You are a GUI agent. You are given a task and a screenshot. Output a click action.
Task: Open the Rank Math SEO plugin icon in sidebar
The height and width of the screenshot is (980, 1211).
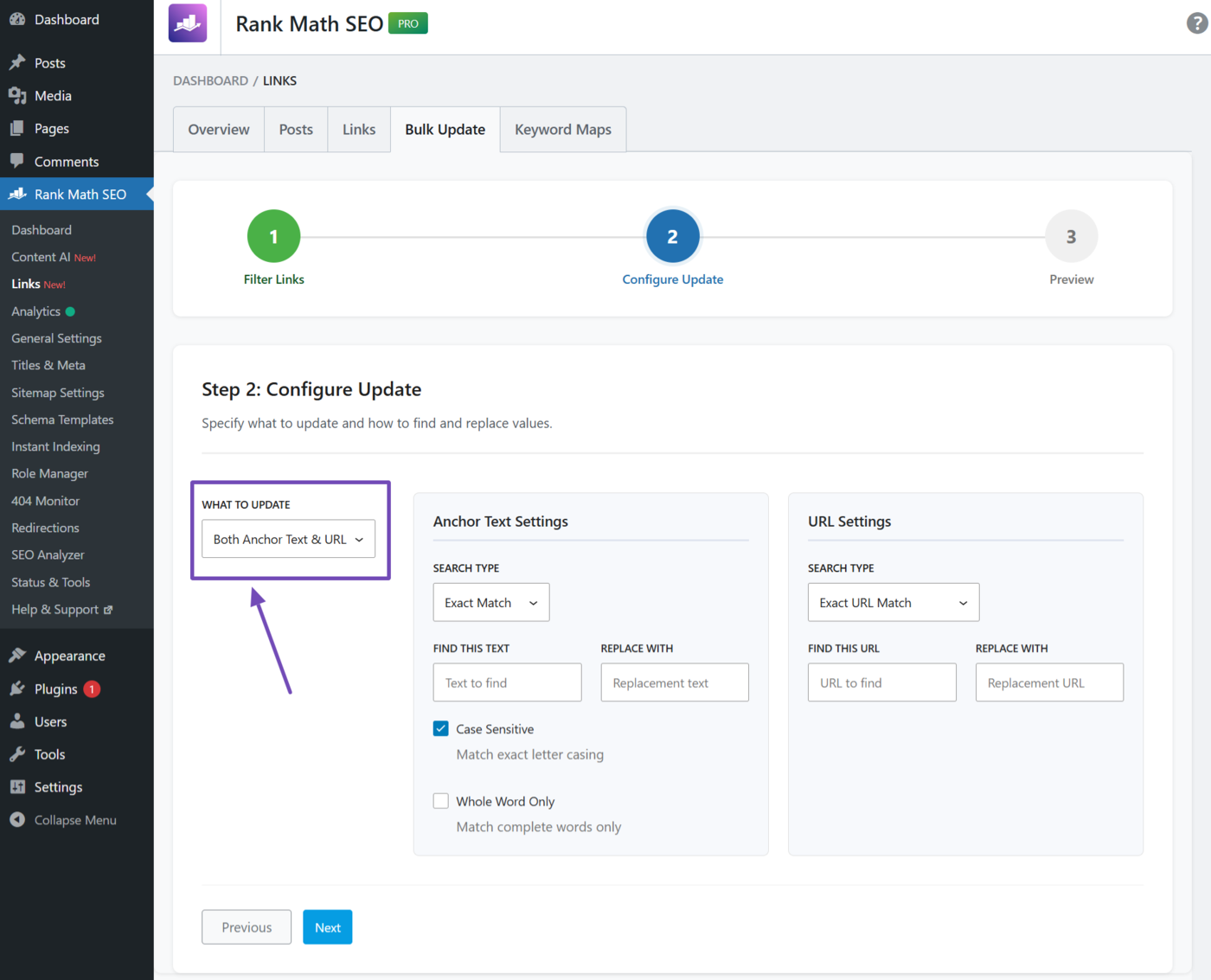pyautogui.click(x=17, y=194)
